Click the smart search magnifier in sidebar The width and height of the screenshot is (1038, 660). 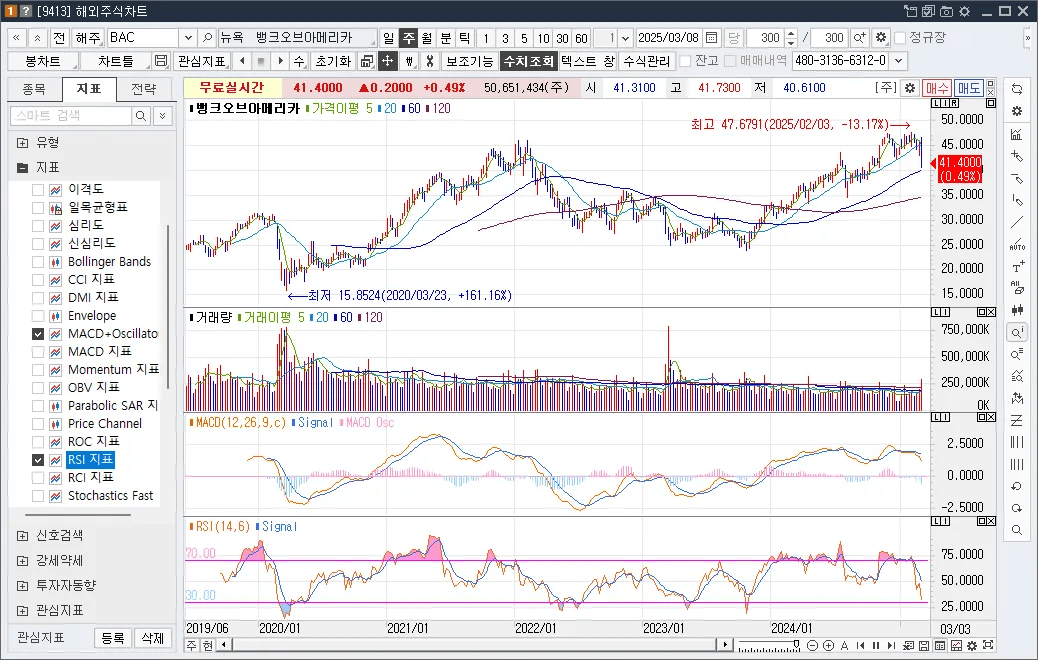(141, 116)
